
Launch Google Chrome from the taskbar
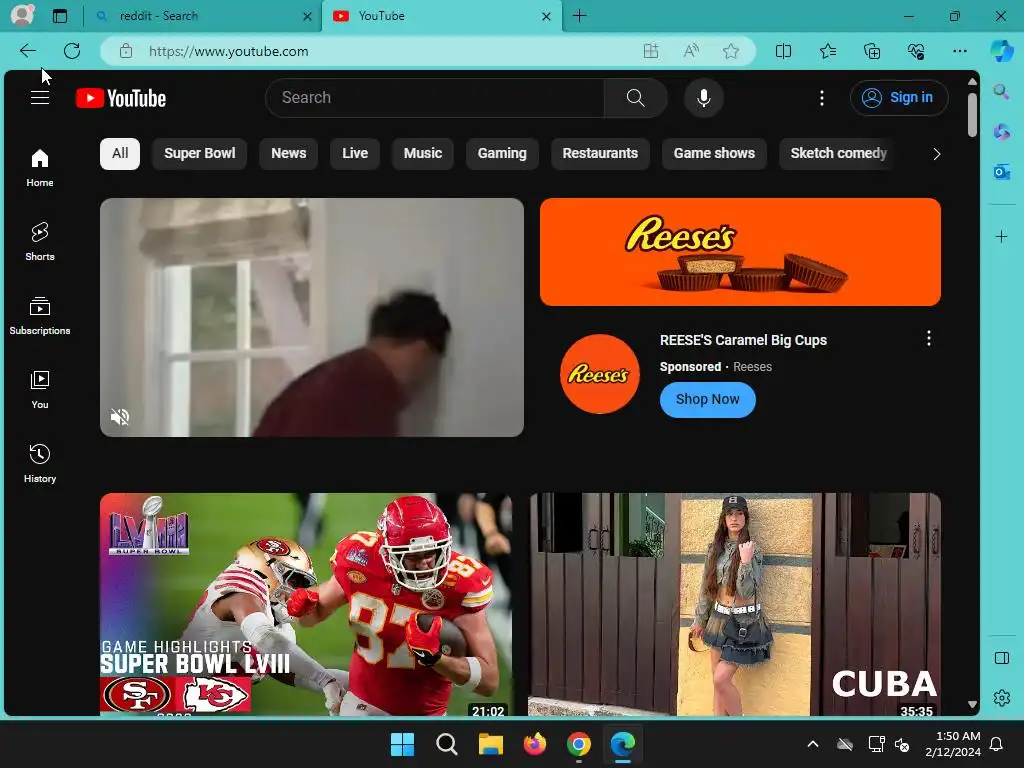tap(579, 744)
